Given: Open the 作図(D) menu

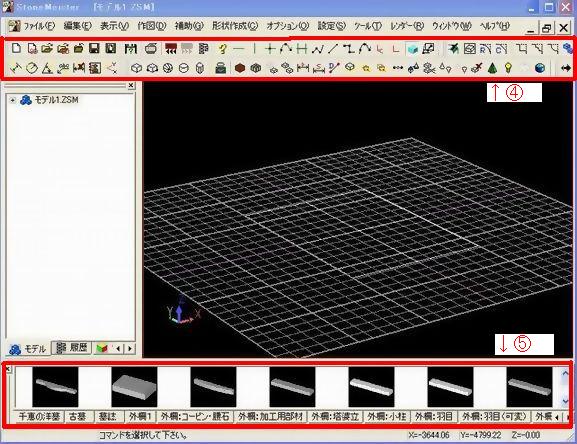Looking at the screenshot, I should click(x=152, y=26).
